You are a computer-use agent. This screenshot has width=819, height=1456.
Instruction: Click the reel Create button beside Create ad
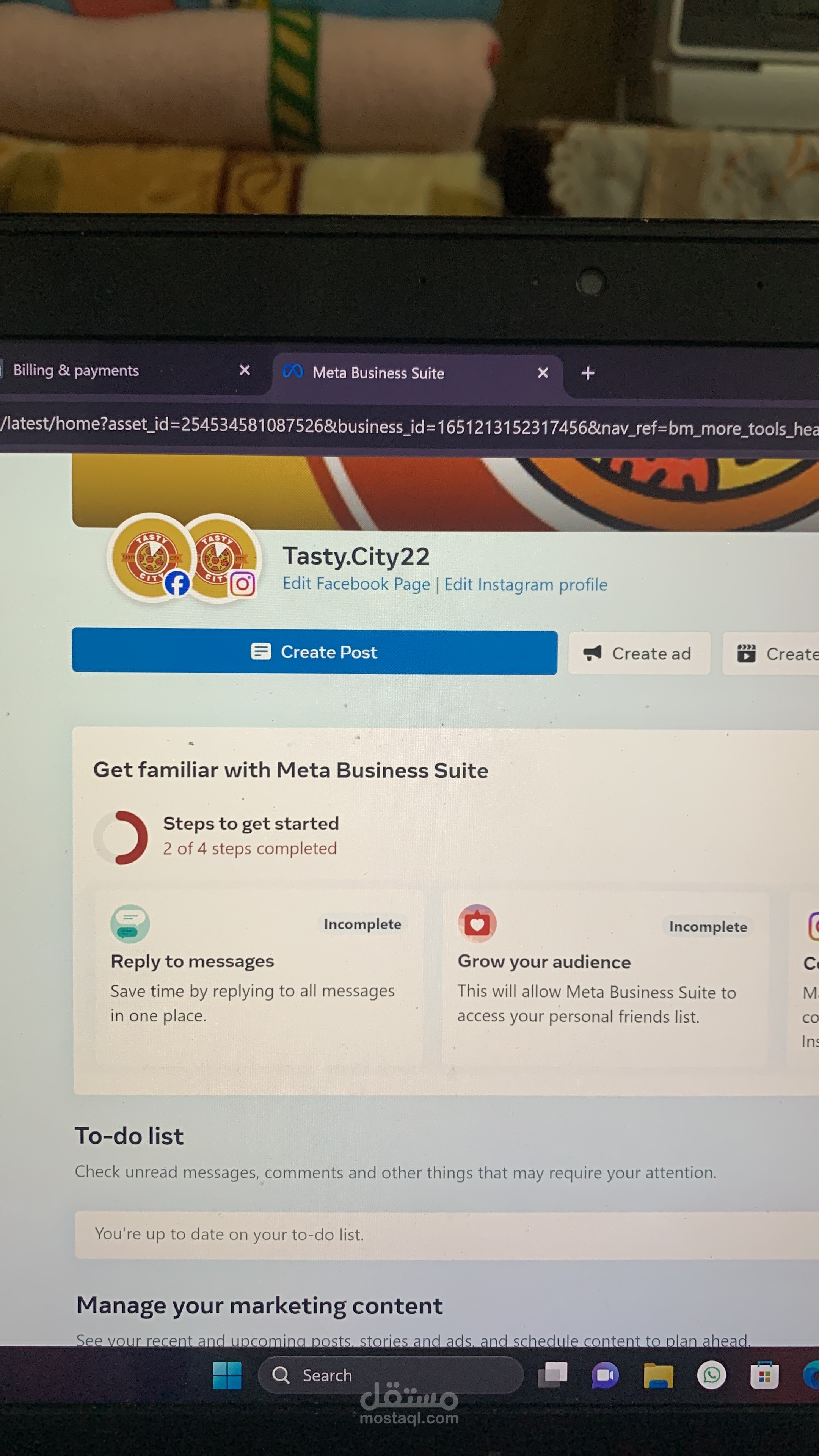coord(771,654)
